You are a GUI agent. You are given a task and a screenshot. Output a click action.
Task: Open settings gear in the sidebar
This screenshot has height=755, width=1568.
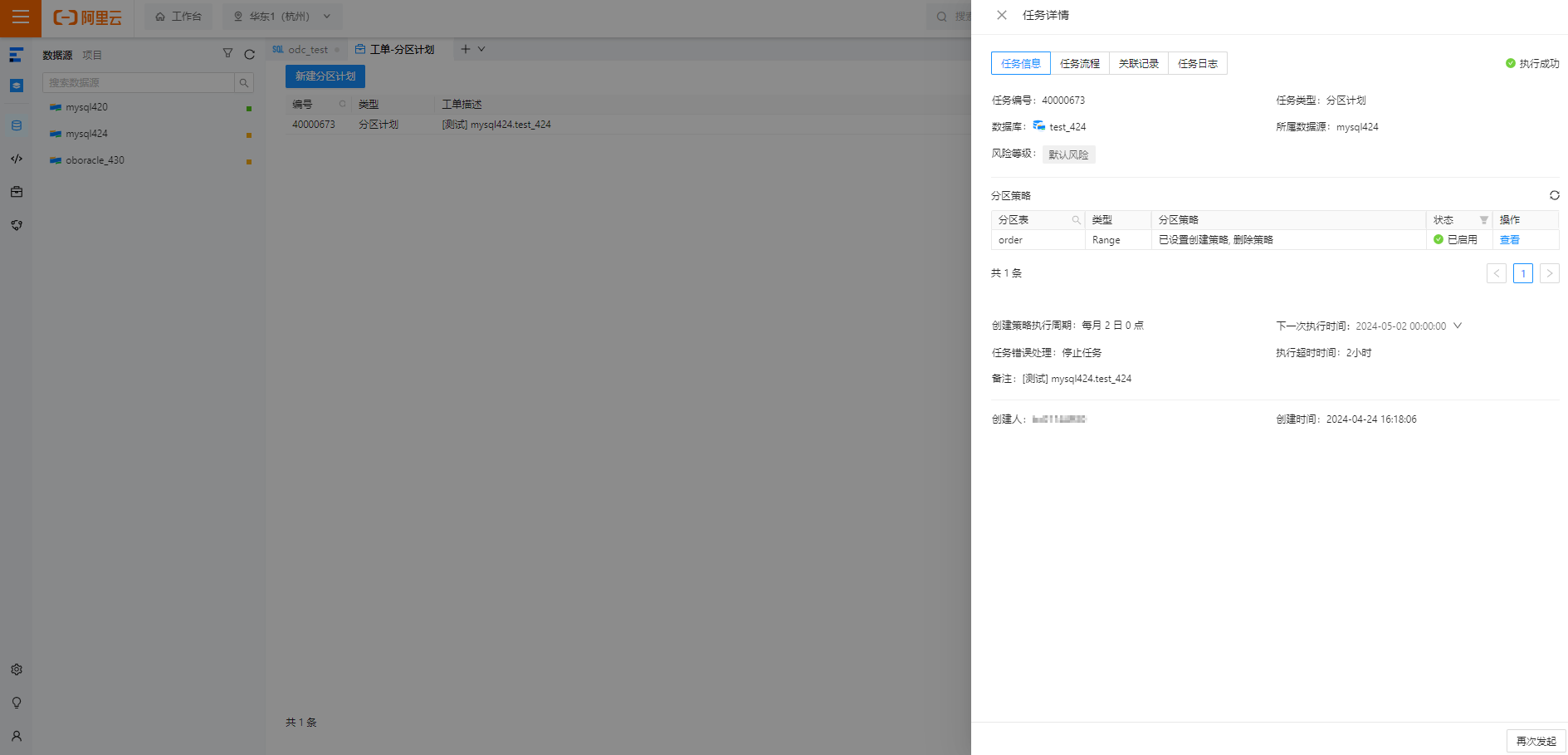pyautogui.click(x=16, y=669)
